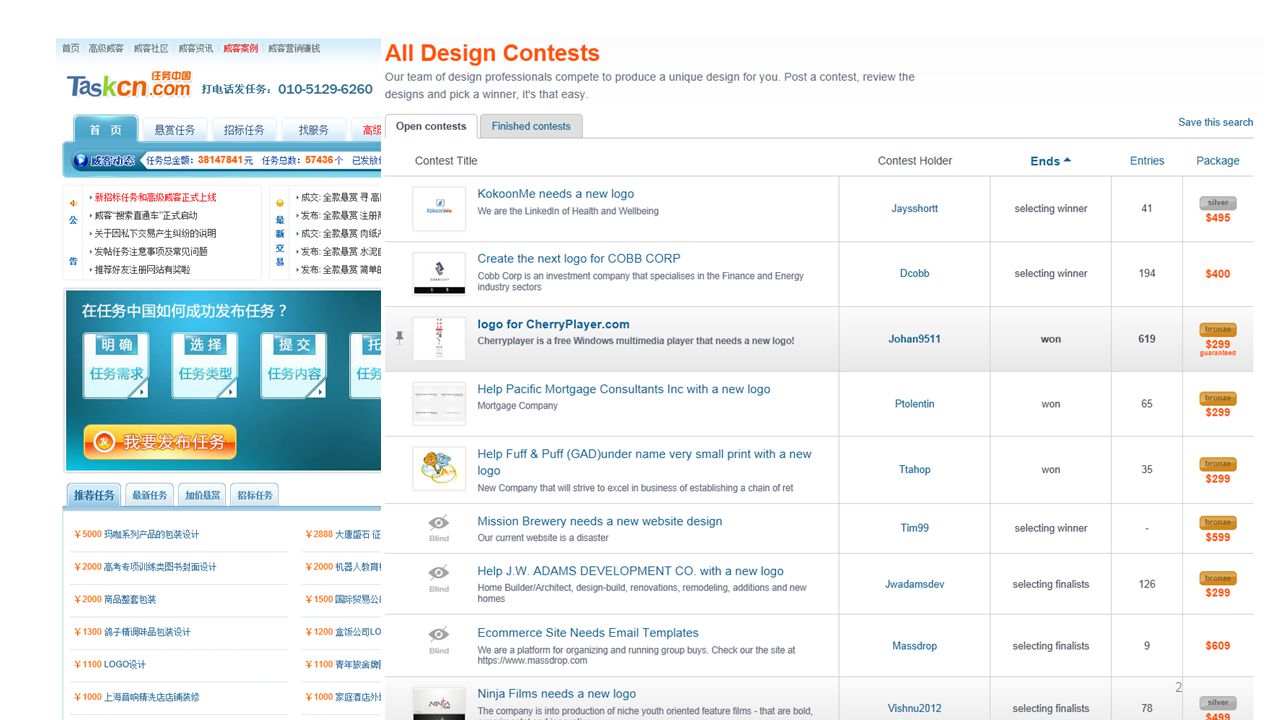The height and width of the screenshot is (720, 1280).
Task: Open contest holder Massdrop's profile
Action: (x=914, y=646)
